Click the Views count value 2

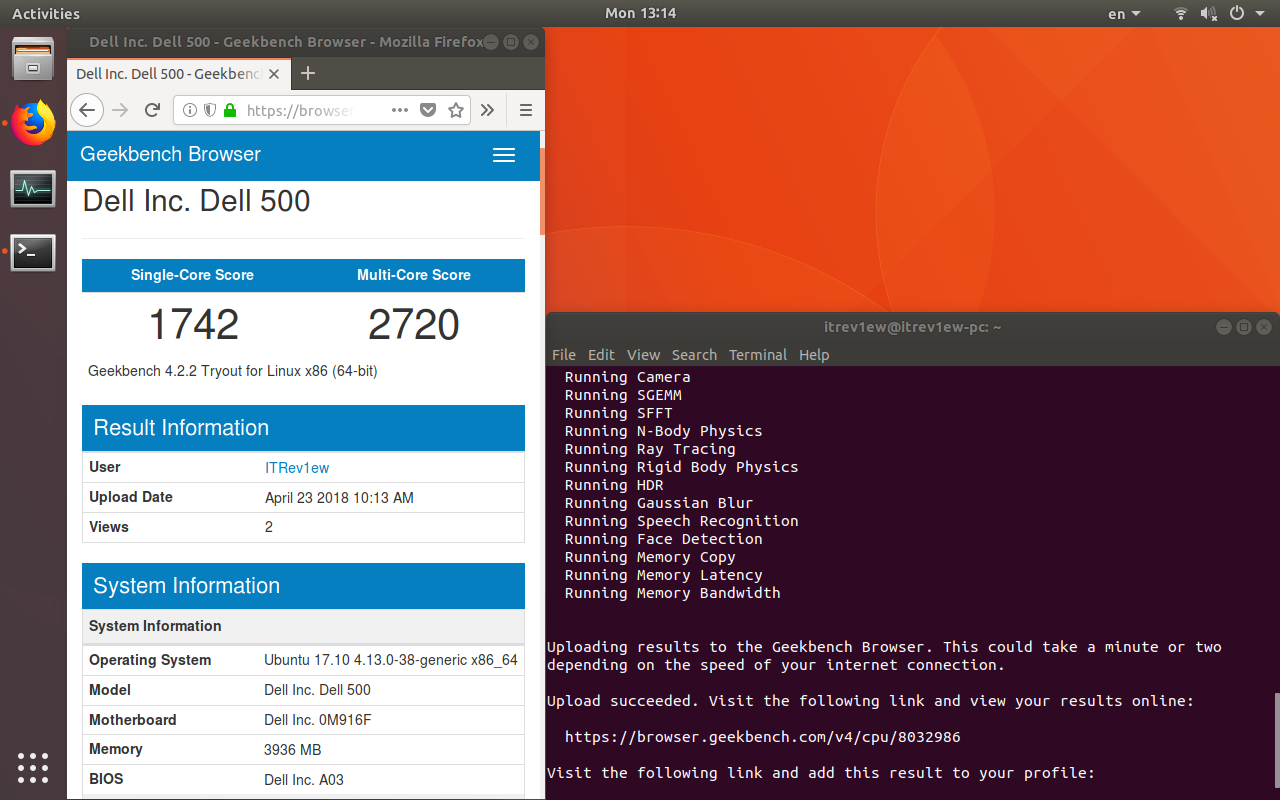click(269, 527)
